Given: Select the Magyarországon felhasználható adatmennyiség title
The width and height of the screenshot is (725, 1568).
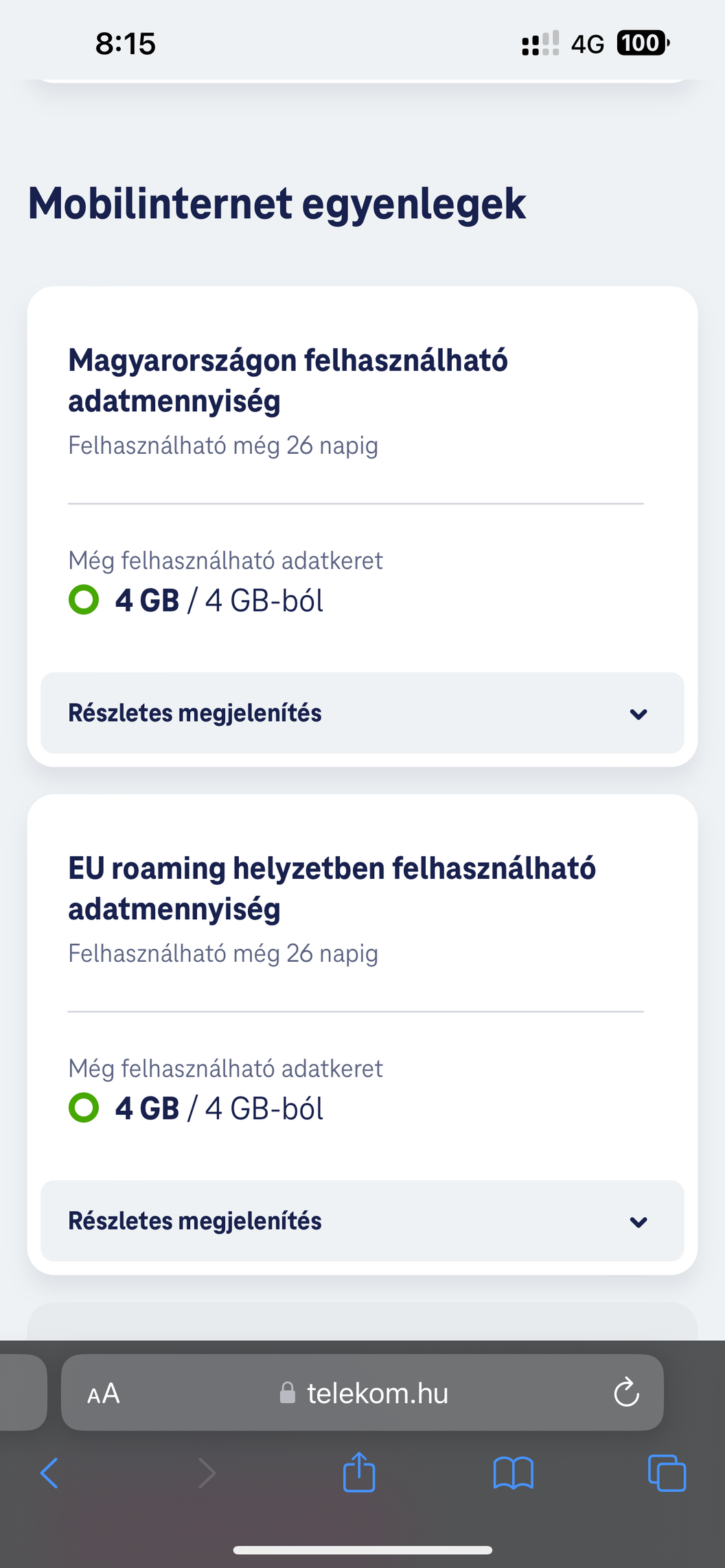Looking at the screenshot, I should coord(288,380).
